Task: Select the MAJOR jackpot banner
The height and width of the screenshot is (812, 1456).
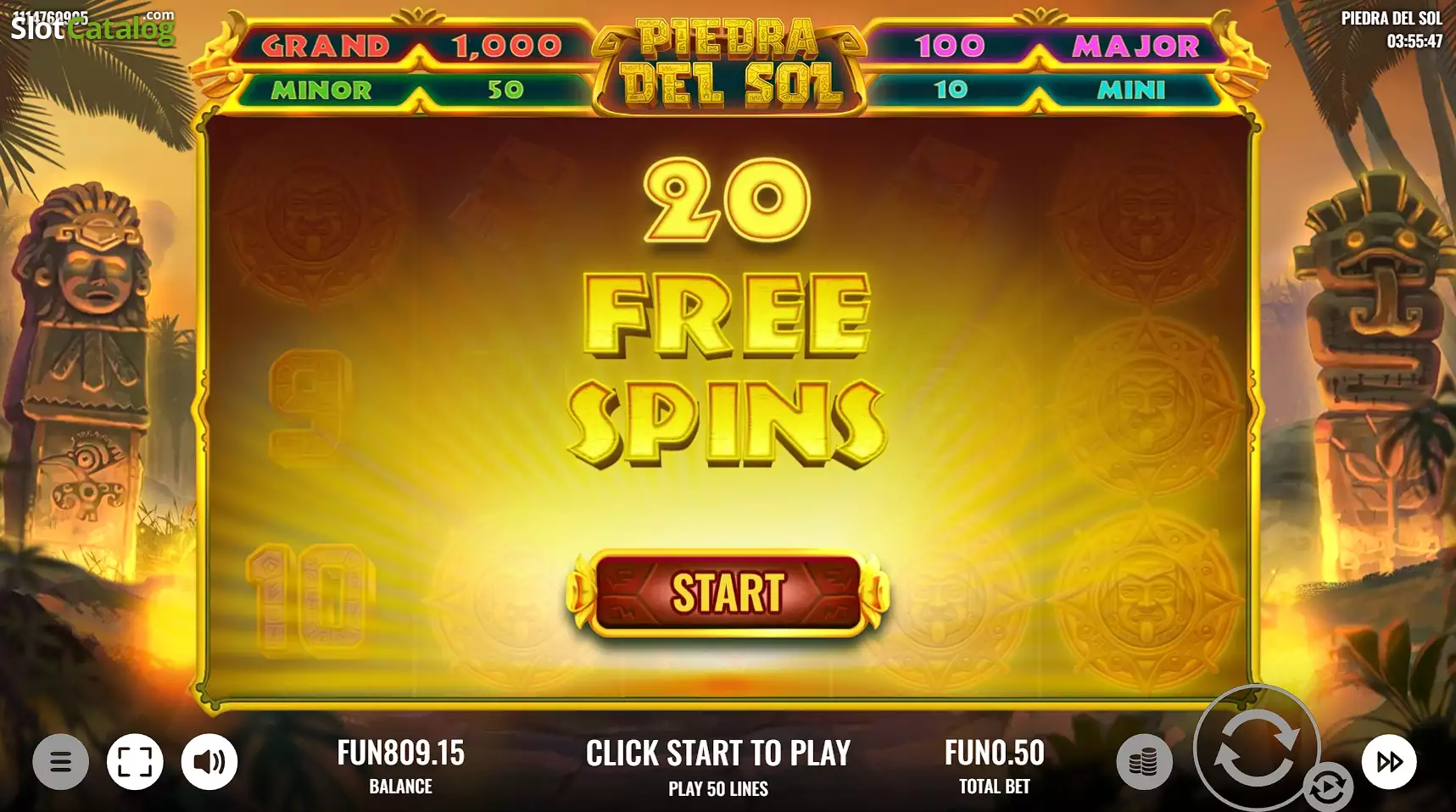Action: tap(1049, 46)
